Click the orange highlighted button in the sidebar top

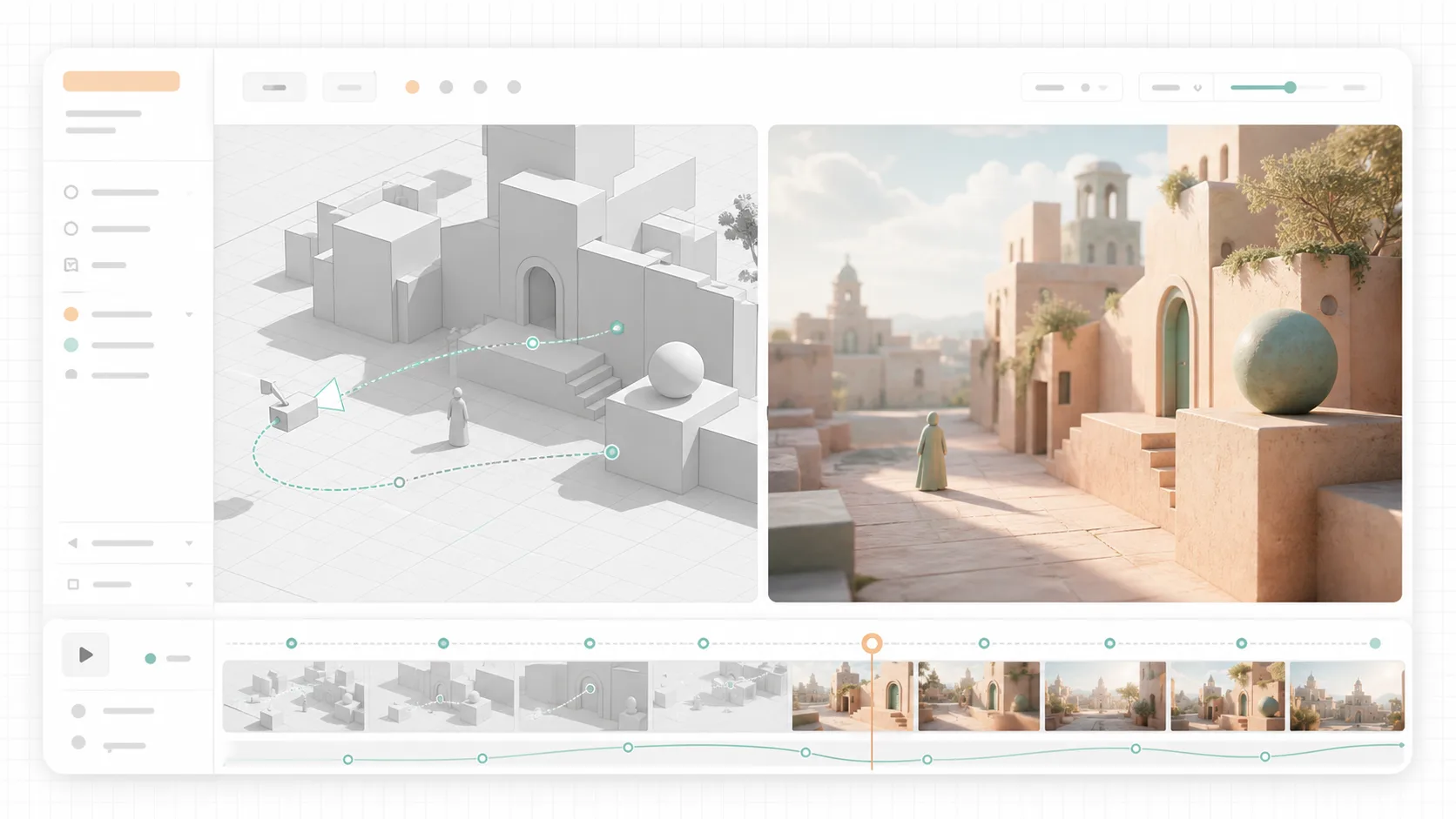coord(121,81)
